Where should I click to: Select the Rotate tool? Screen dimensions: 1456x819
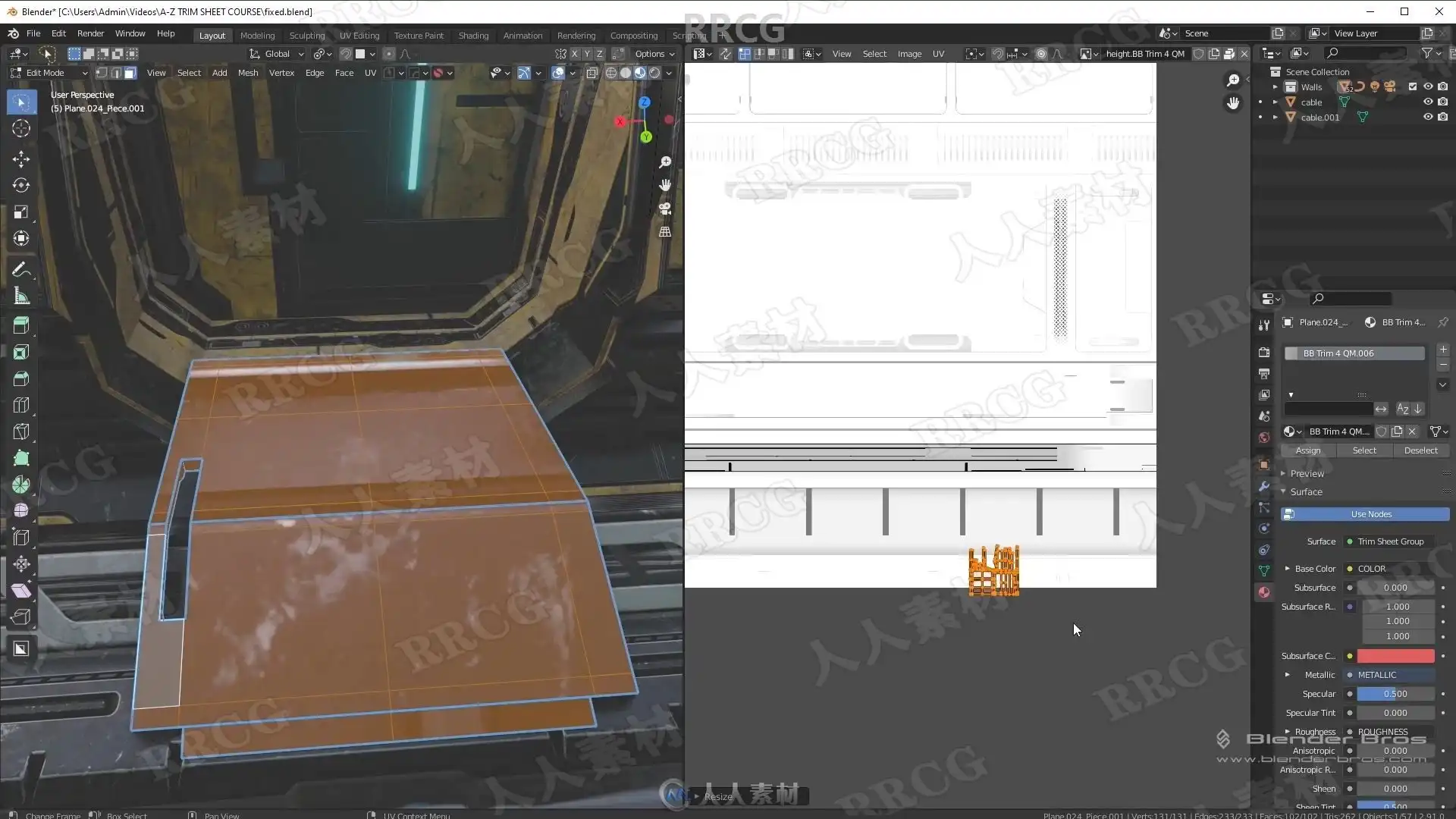tap(21, 185)
